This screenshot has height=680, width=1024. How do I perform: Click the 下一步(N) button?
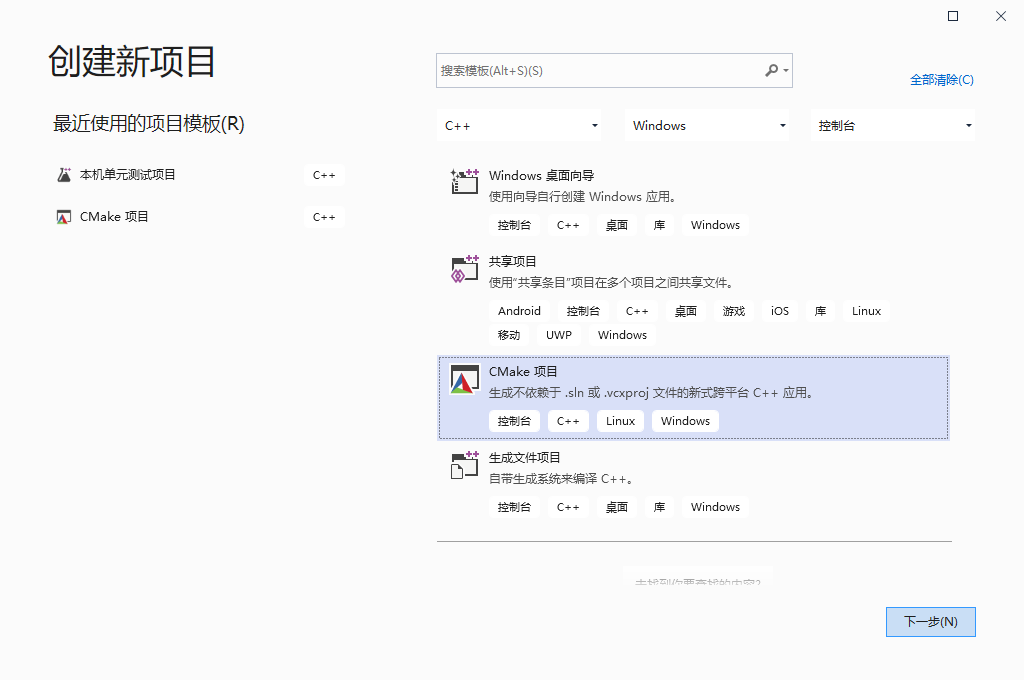[x=931, y=622]
